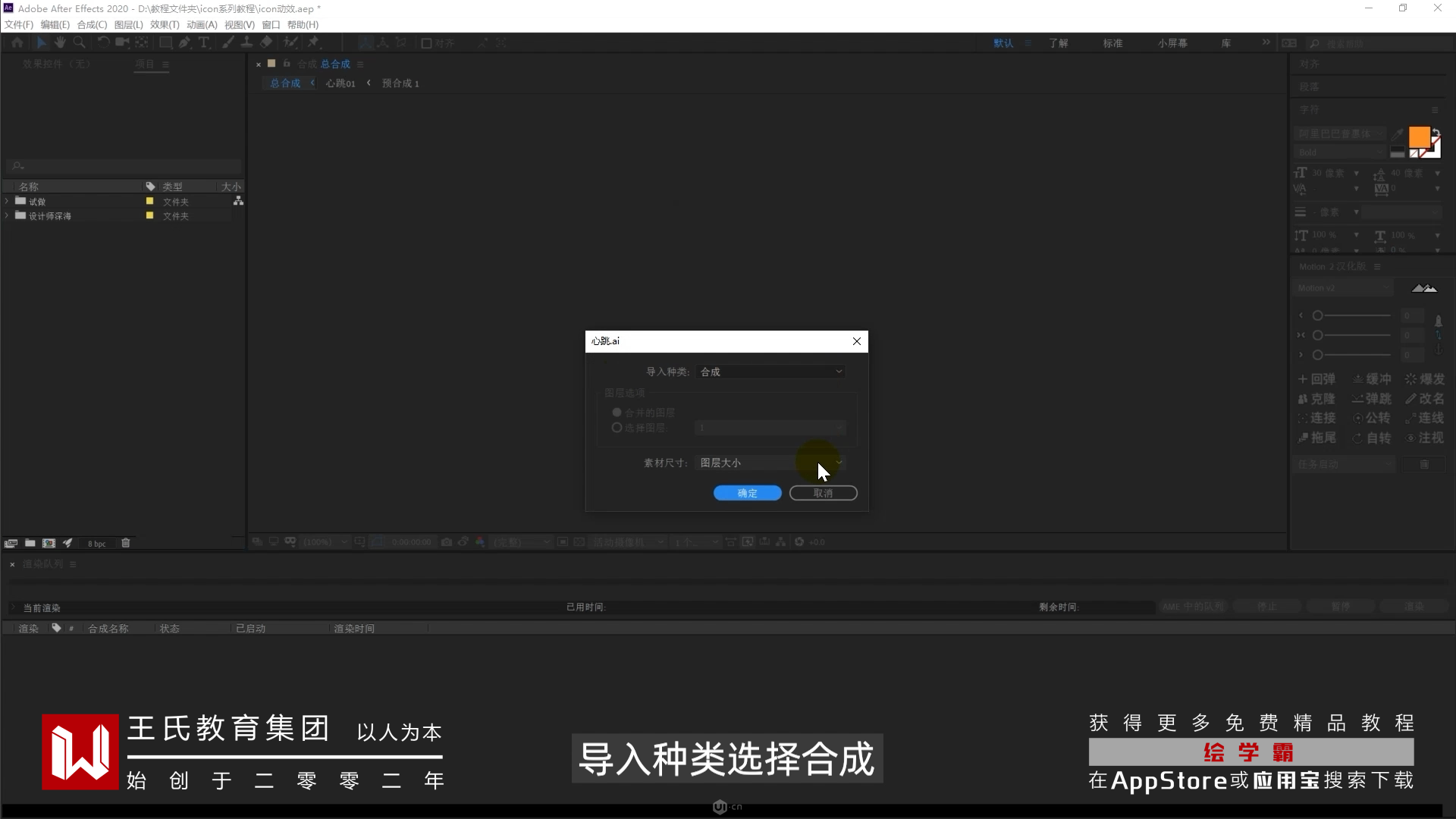Click the Home icon in toolbar

17,42
